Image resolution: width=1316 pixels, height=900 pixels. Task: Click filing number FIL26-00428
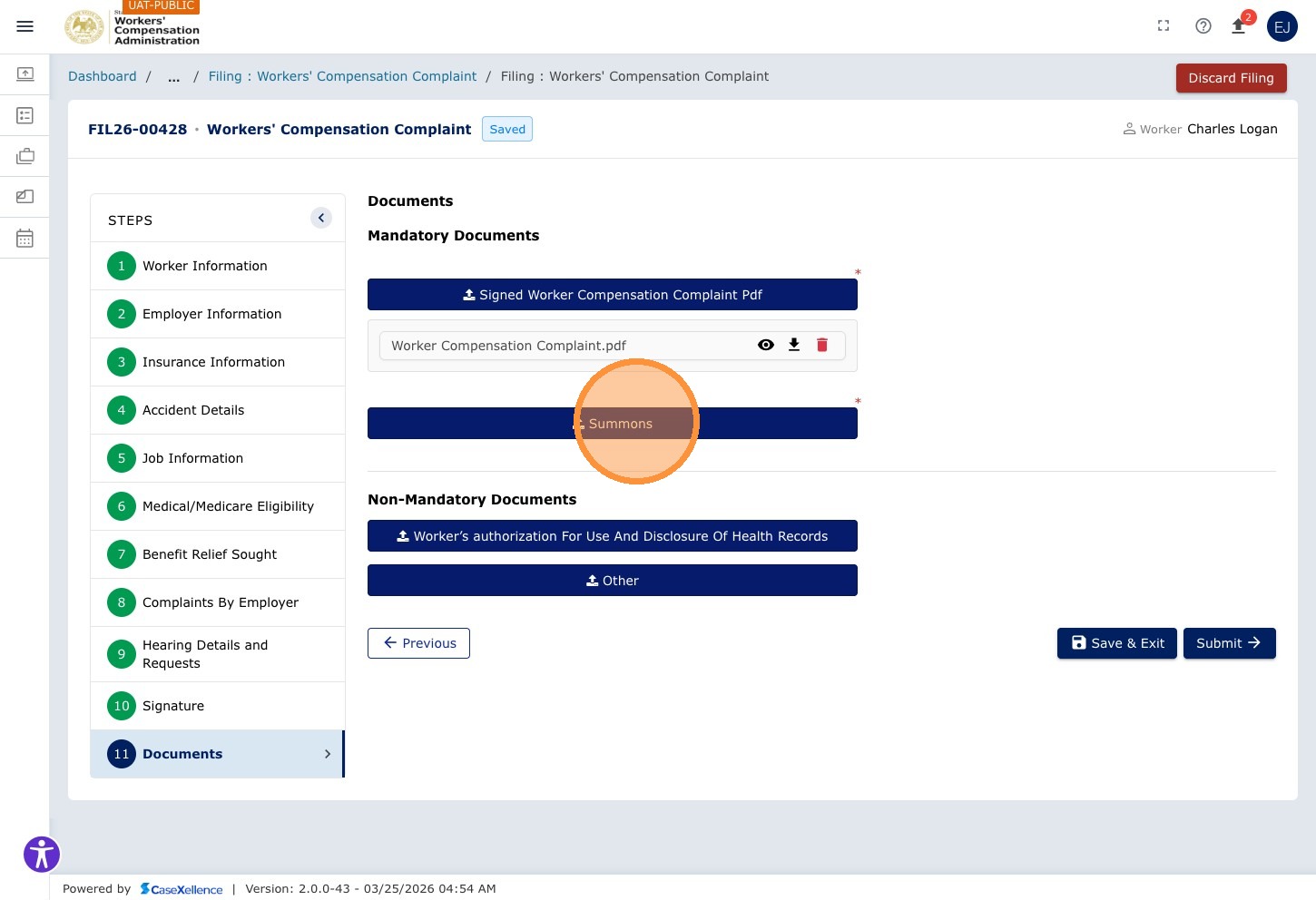(138, 129)
